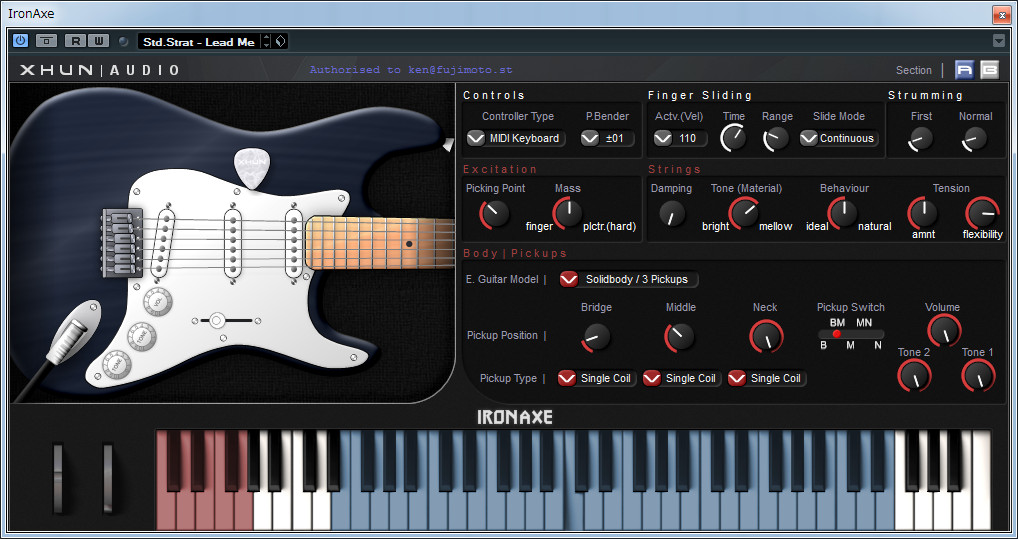Click the Finger Sliding Range knob
This screenshot has height=539, width=1018.
point(776,138)
